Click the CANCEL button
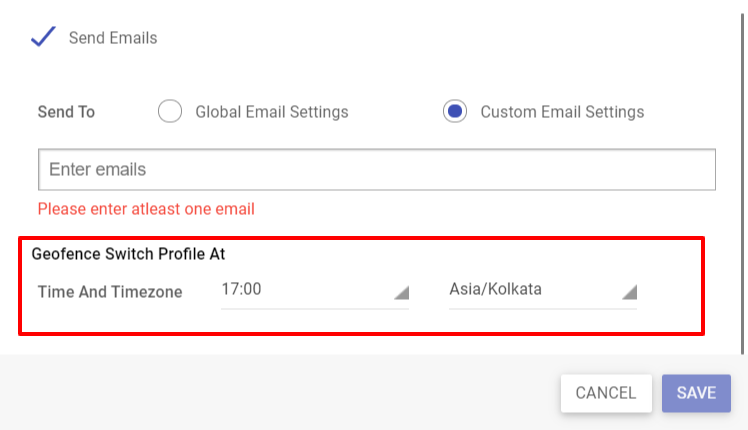The width and height of the screenshot is (748, 430). [606, 393]
